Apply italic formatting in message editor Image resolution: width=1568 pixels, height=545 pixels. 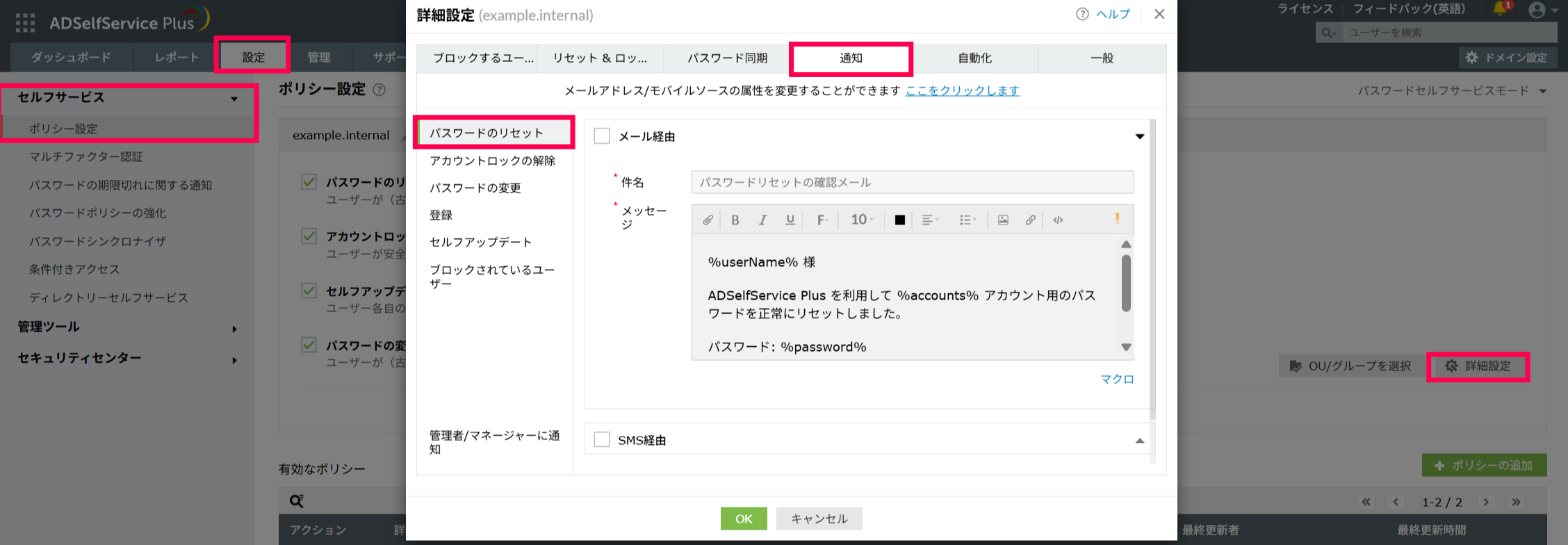762,220
